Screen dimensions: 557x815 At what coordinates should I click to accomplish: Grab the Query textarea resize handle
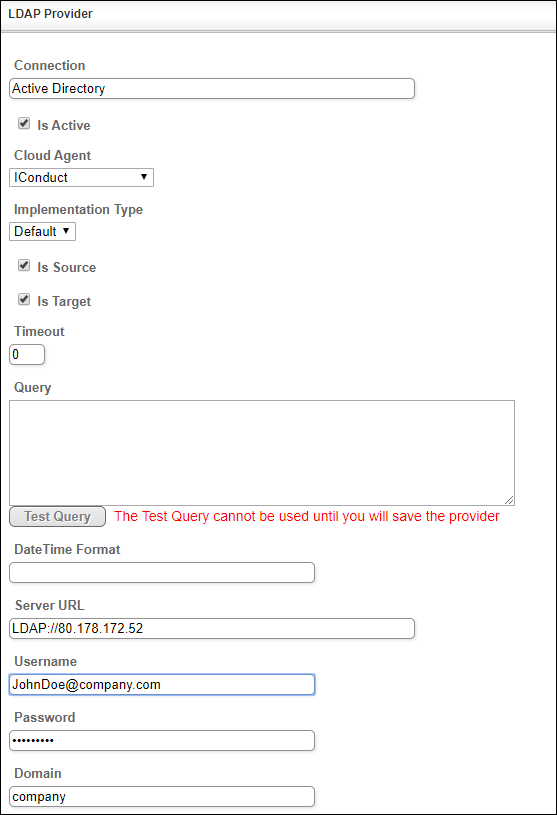tap(509, 500)
